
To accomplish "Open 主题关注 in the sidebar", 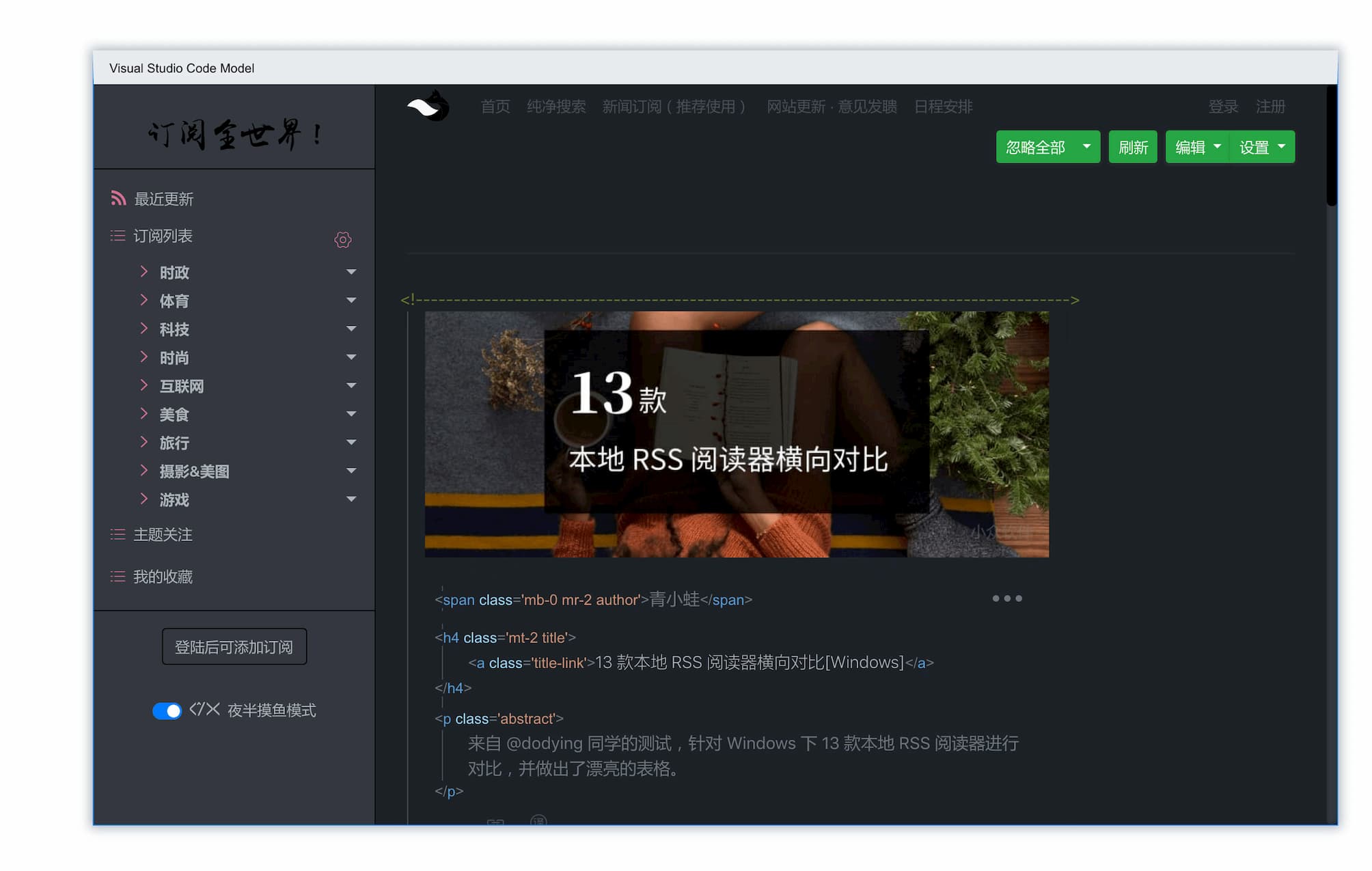I will pyautogui.click(x=163, y=535).
